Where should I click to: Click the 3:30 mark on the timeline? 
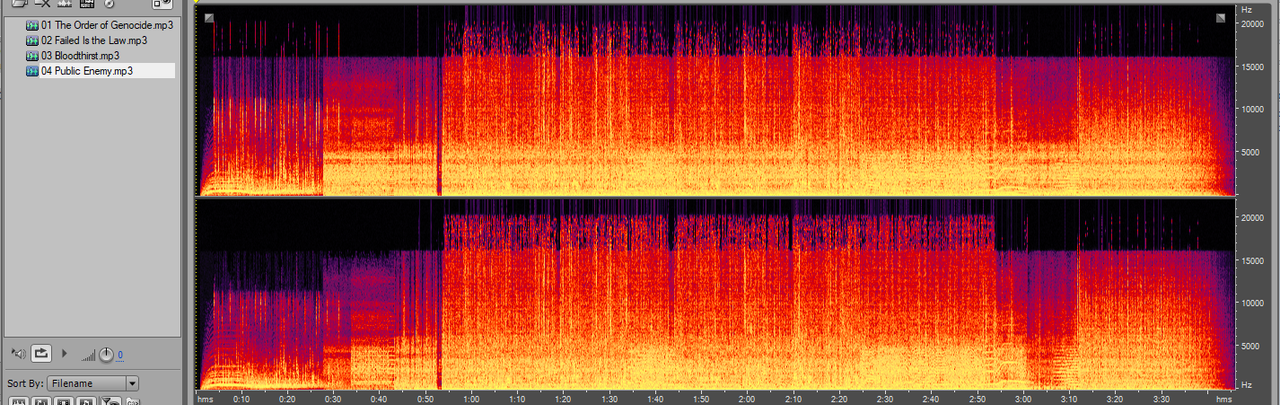(1161, 399)
